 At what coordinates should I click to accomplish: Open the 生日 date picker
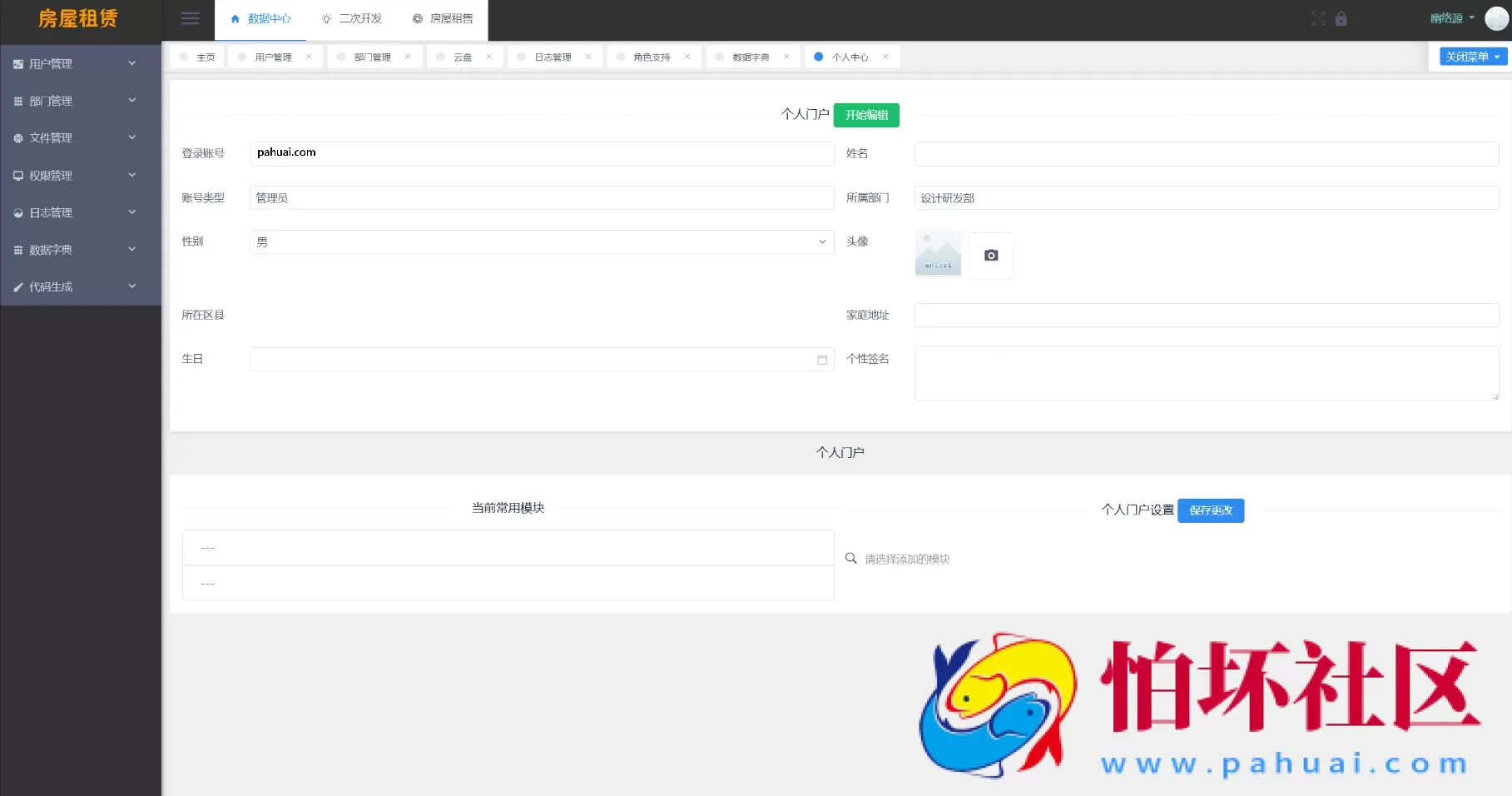click(821, 359)
